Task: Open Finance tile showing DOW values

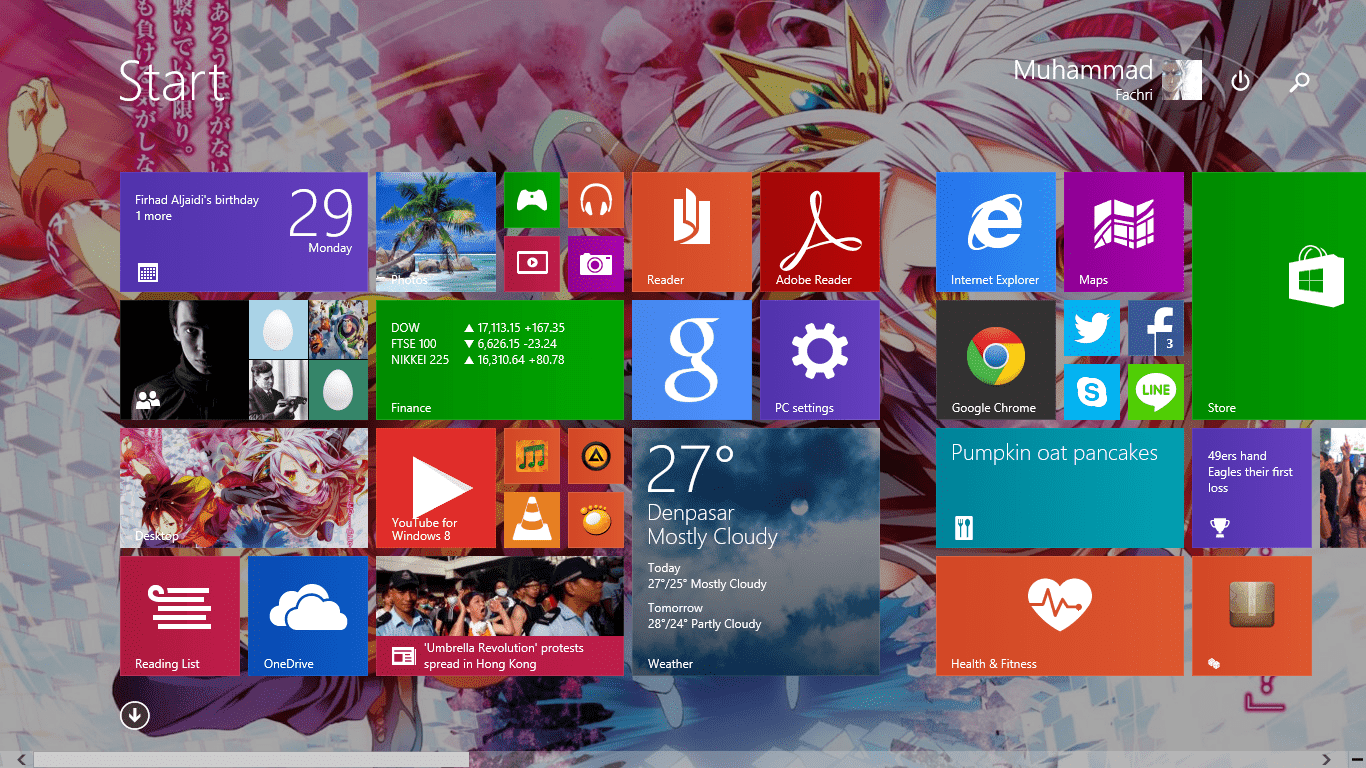Action: [499, 360]
